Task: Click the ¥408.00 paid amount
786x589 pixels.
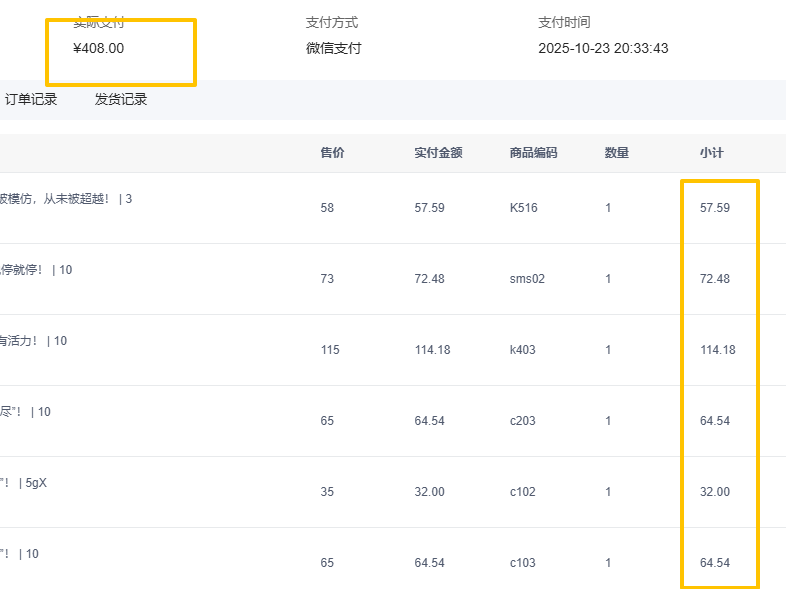Action: pos(99,48)
